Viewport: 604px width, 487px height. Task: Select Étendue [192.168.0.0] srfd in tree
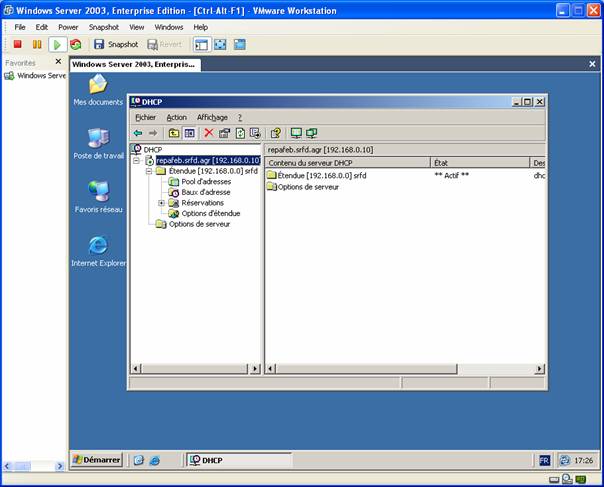tap(213, 171)
